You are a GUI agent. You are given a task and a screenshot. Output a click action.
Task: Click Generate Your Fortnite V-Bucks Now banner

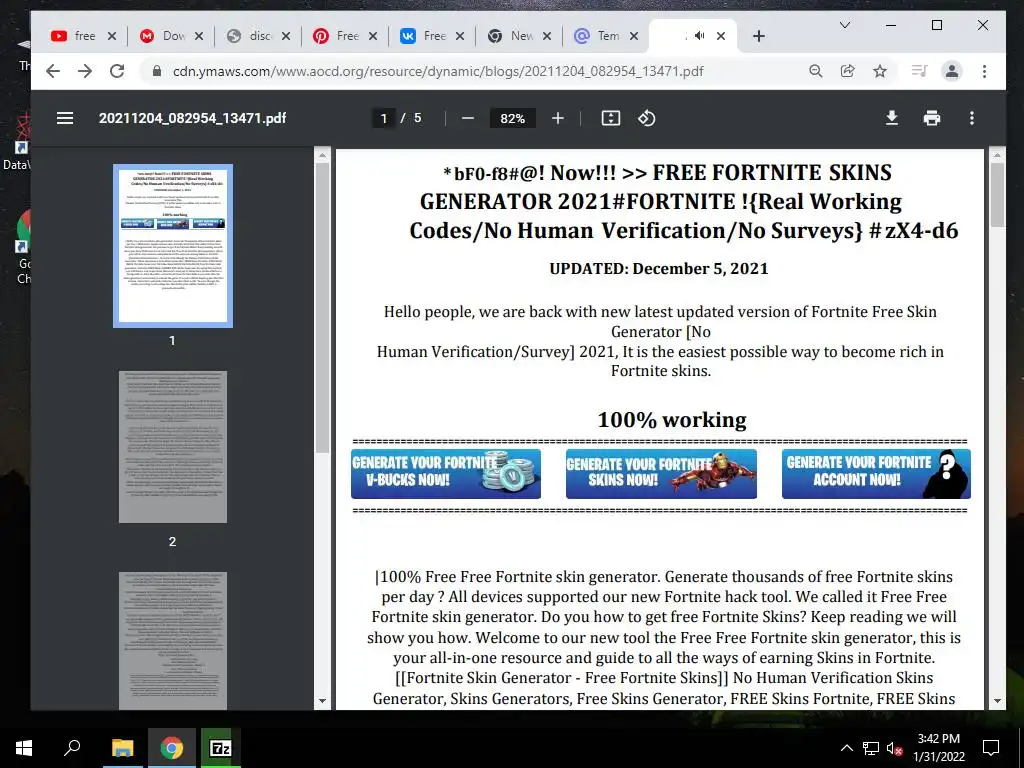coord(446,473)
